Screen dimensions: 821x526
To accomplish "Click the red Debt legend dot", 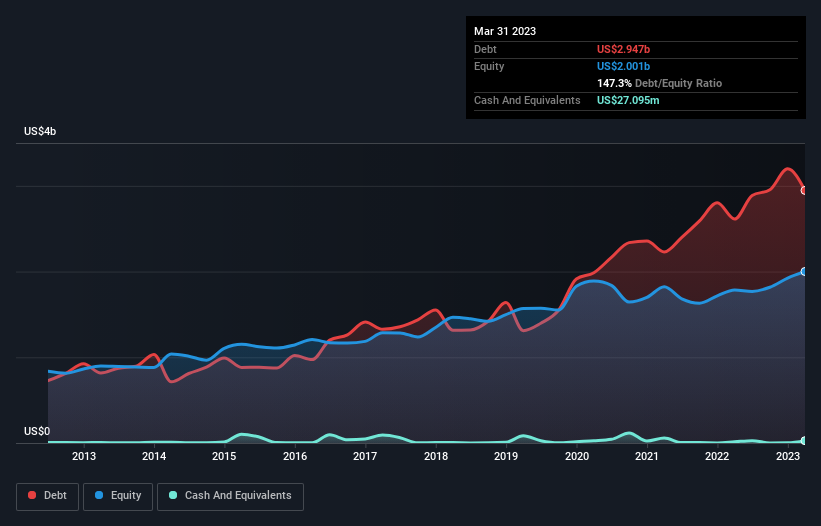I will coord(32,495).
